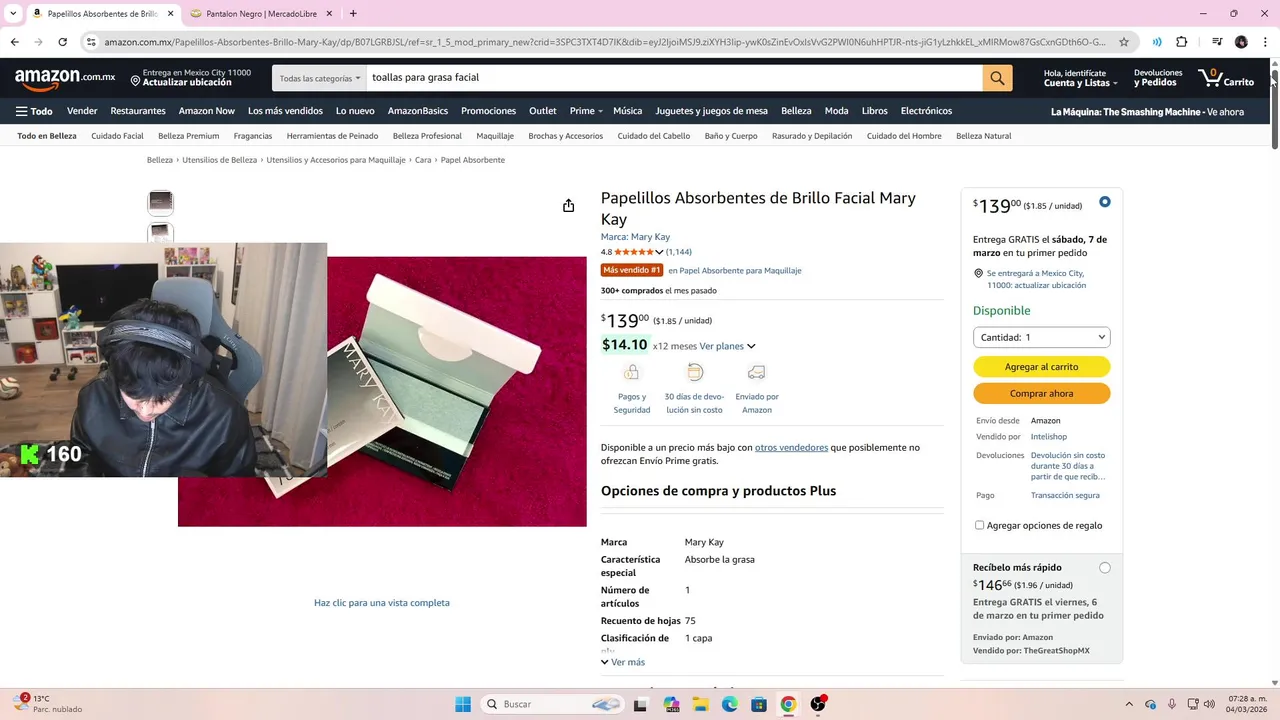Click the Agregar al carrito button
The width and height of the screenshot is (1280, 720).
point(1041,367)
